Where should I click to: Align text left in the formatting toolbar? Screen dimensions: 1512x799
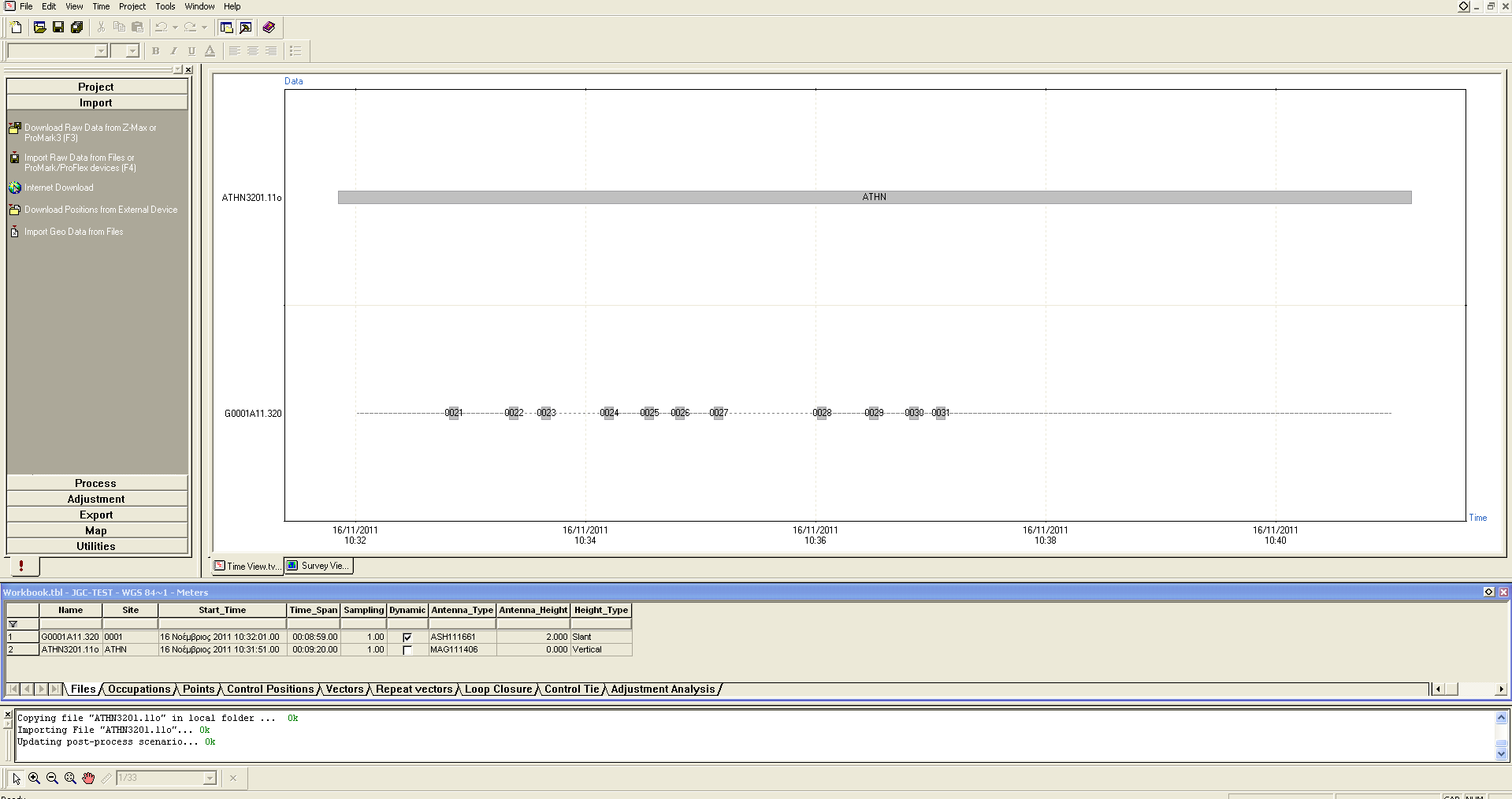235,51
